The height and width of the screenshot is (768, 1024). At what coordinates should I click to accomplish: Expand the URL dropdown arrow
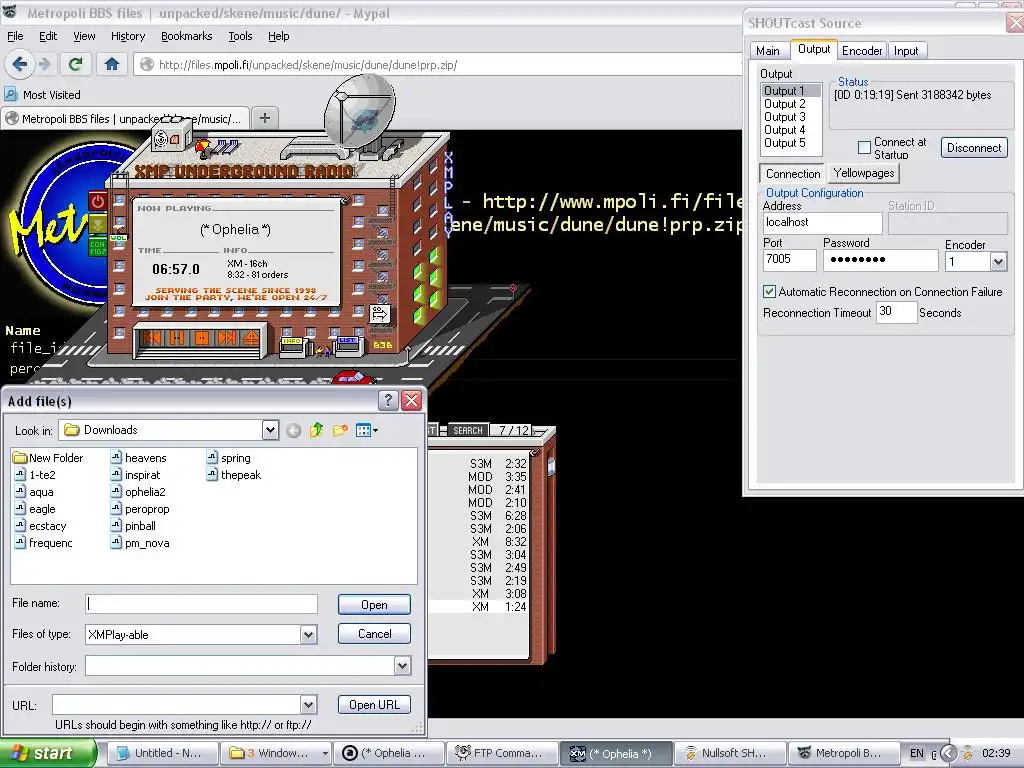coord(308,704)
